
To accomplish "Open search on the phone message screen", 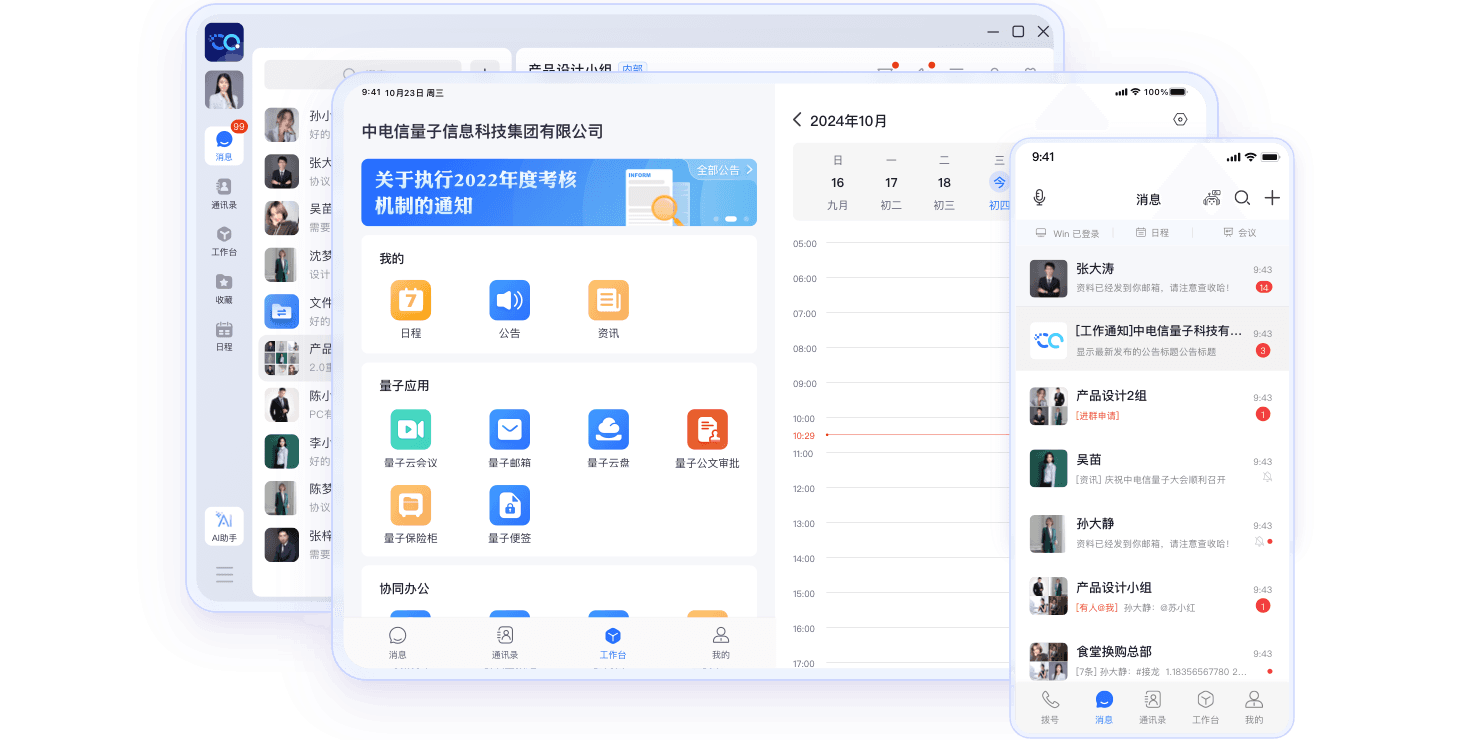I will click(1243, 198).
